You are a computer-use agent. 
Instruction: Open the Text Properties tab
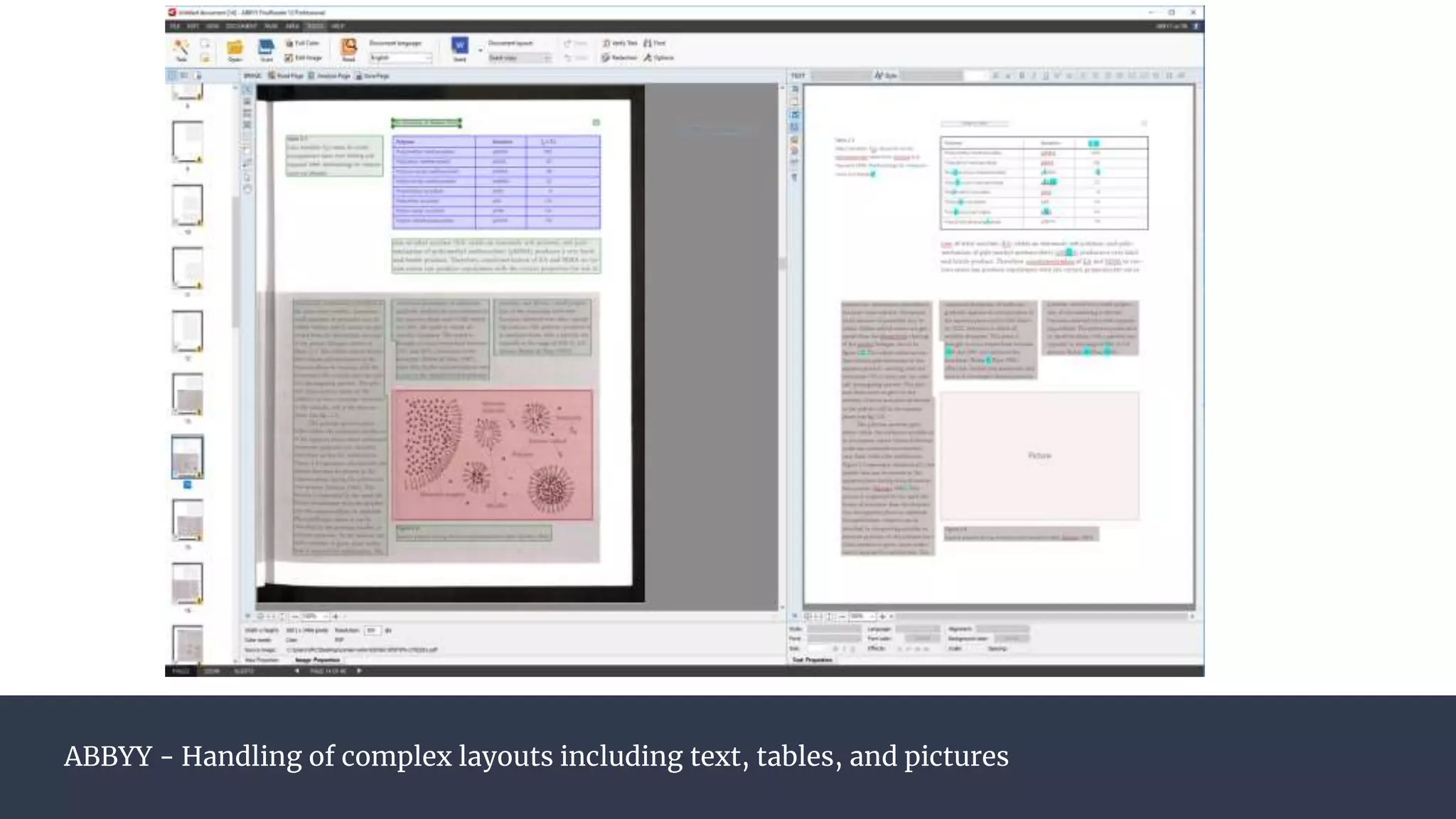(812, 660)
